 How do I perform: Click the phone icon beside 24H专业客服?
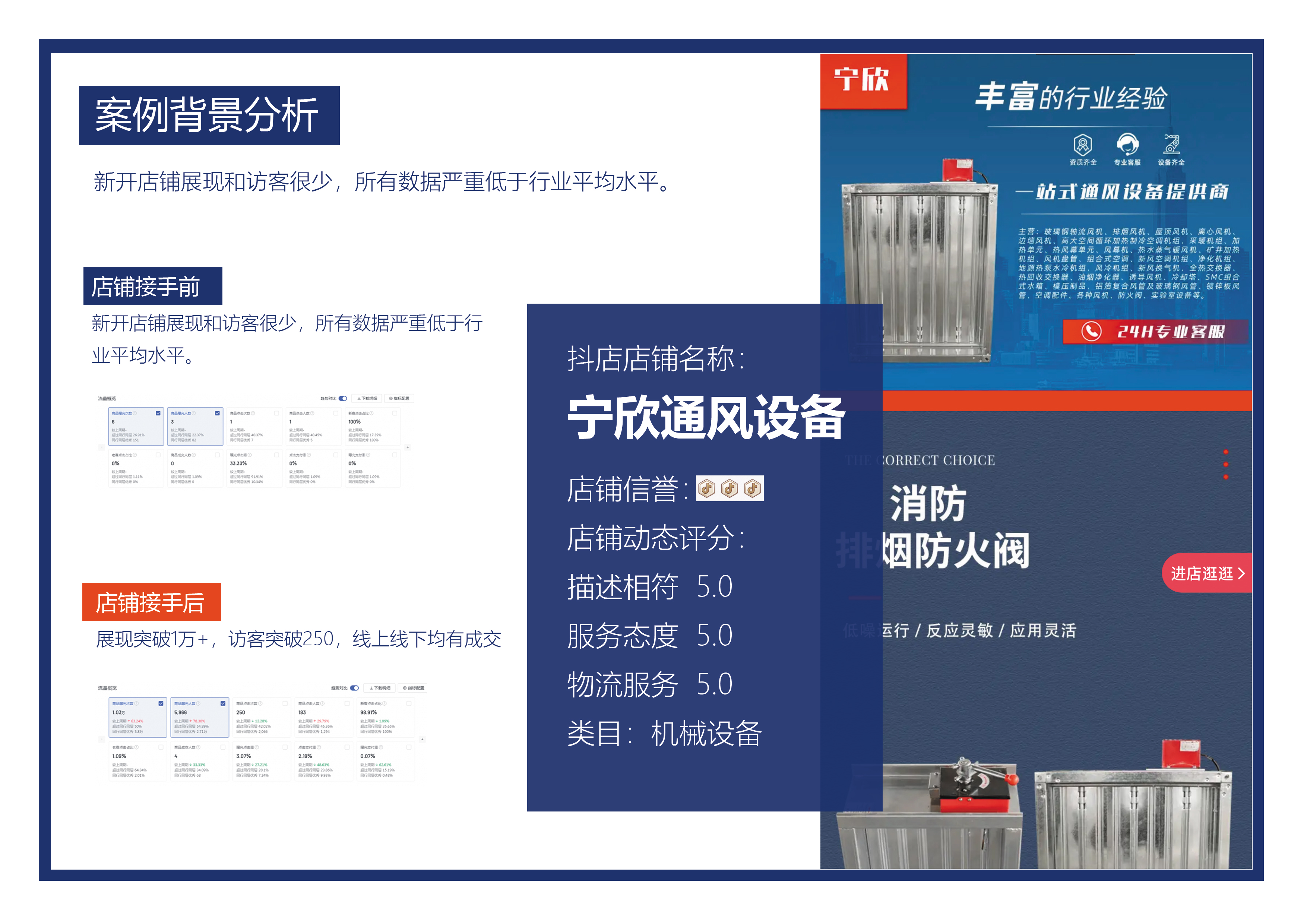(x=1091, y=331)
